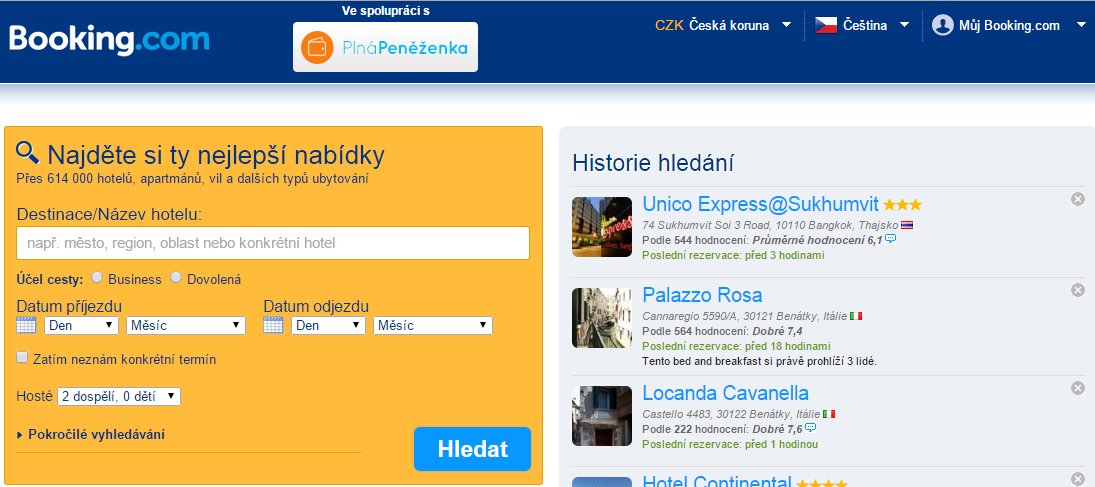Click address '74 Sukhumvit Soi 3 Road' text

pyautogui.click(x=706, y=225)
